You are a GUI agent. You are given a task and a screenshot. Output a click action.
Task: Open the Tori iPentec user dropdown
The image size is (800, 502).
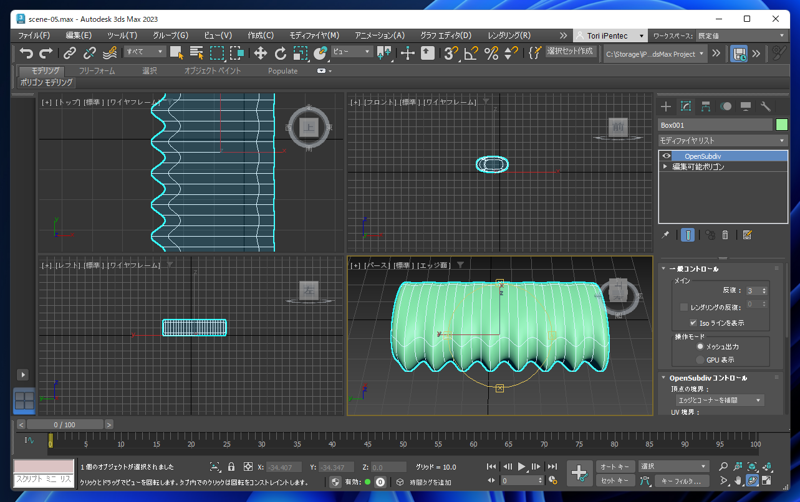(x=610, y=36)
